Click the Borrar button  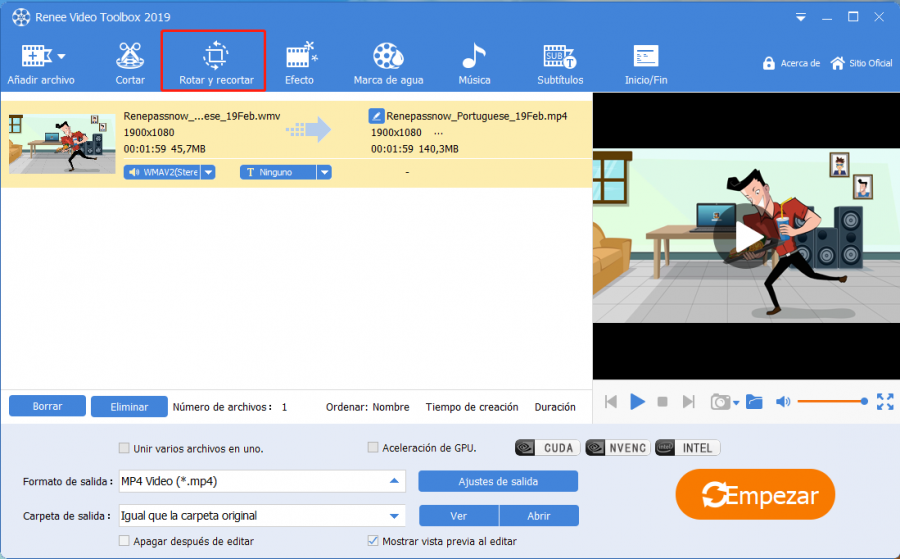47,406
